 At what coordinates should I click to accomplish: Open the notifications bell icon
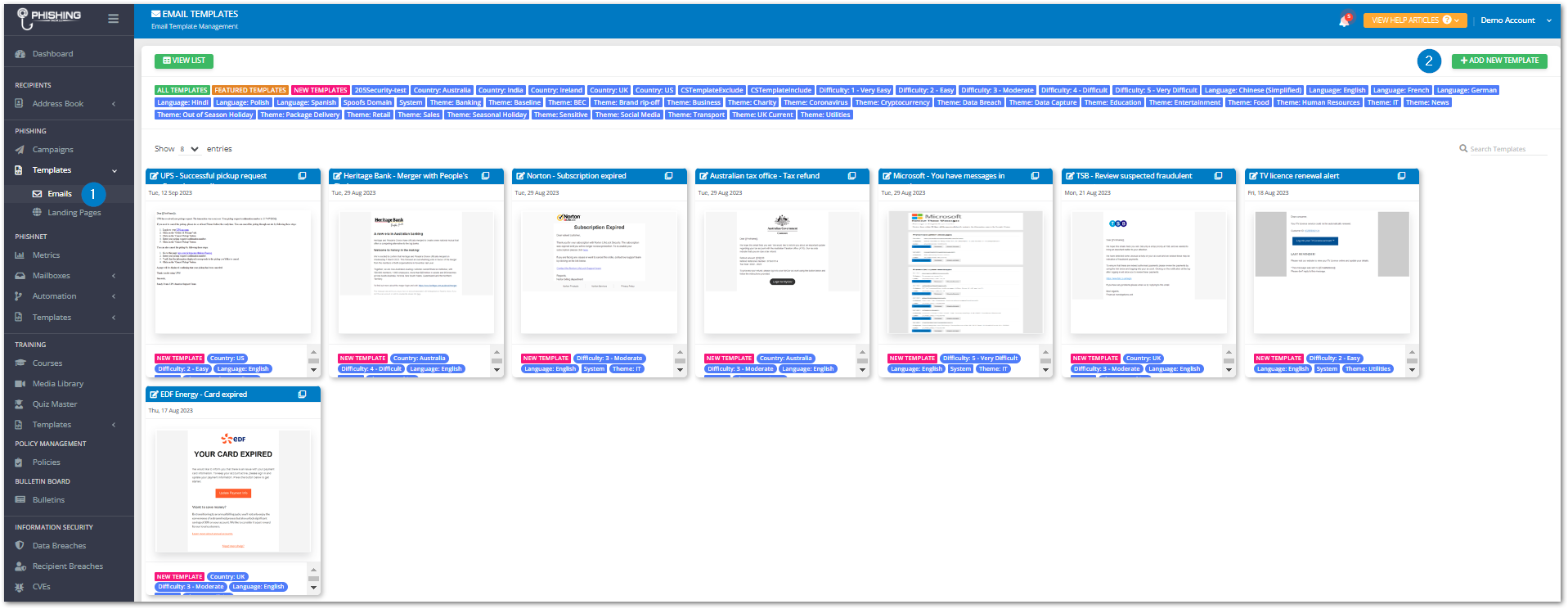[x=1344, y=20]
